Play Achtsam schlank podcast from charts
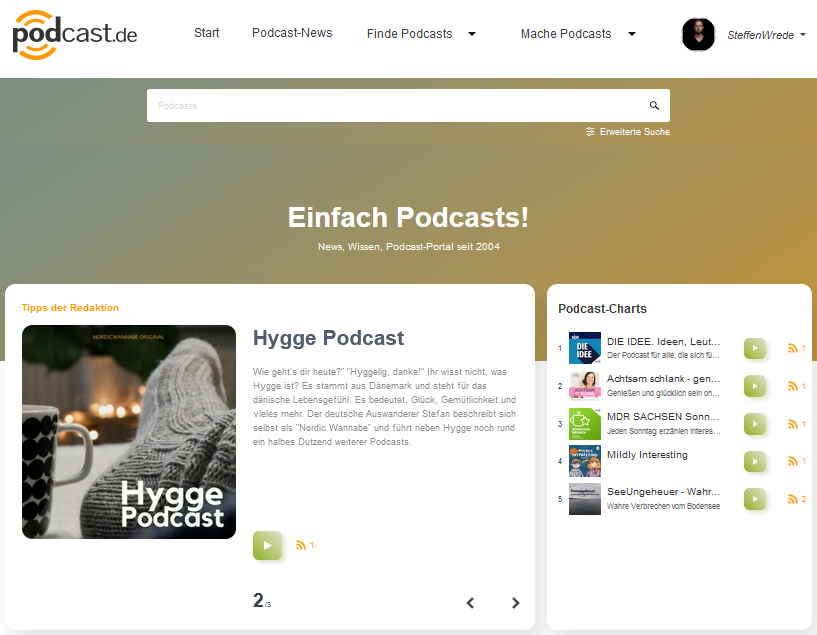Viewport: 817px width, 635px height. point(754,386)
